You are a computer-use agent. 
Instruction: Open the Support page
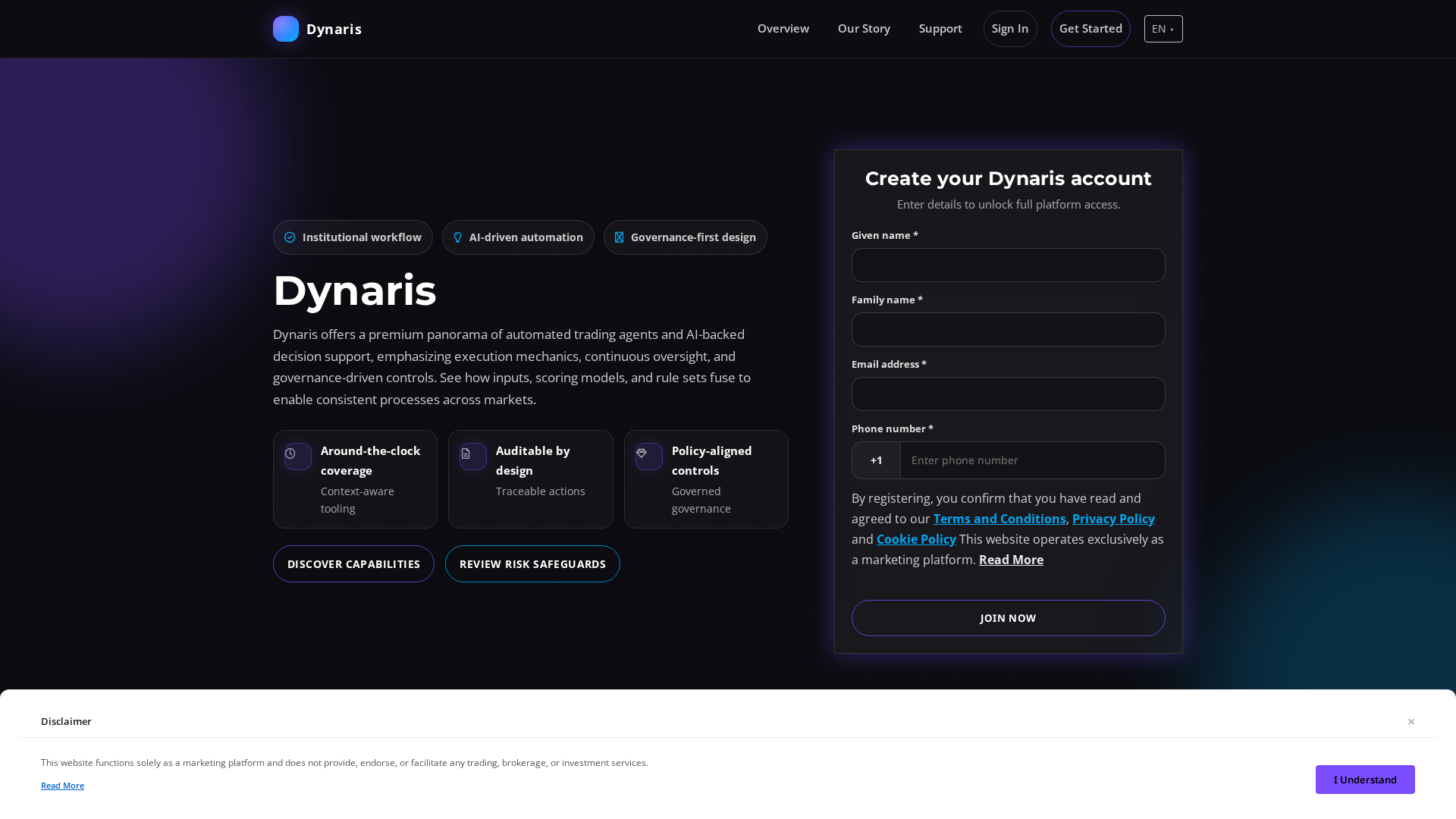tap(940, 29)
